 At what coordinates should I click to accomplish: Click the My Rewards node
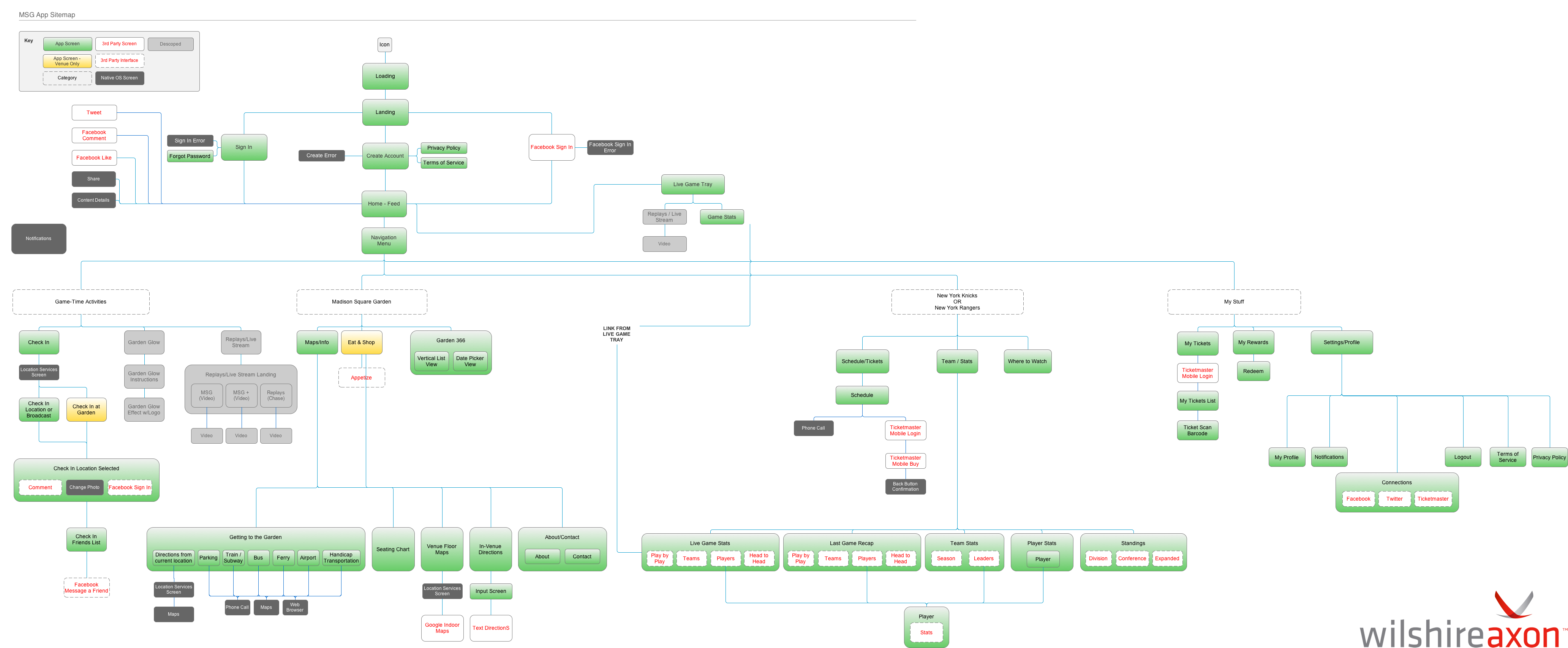click(x=1253, y=343)
